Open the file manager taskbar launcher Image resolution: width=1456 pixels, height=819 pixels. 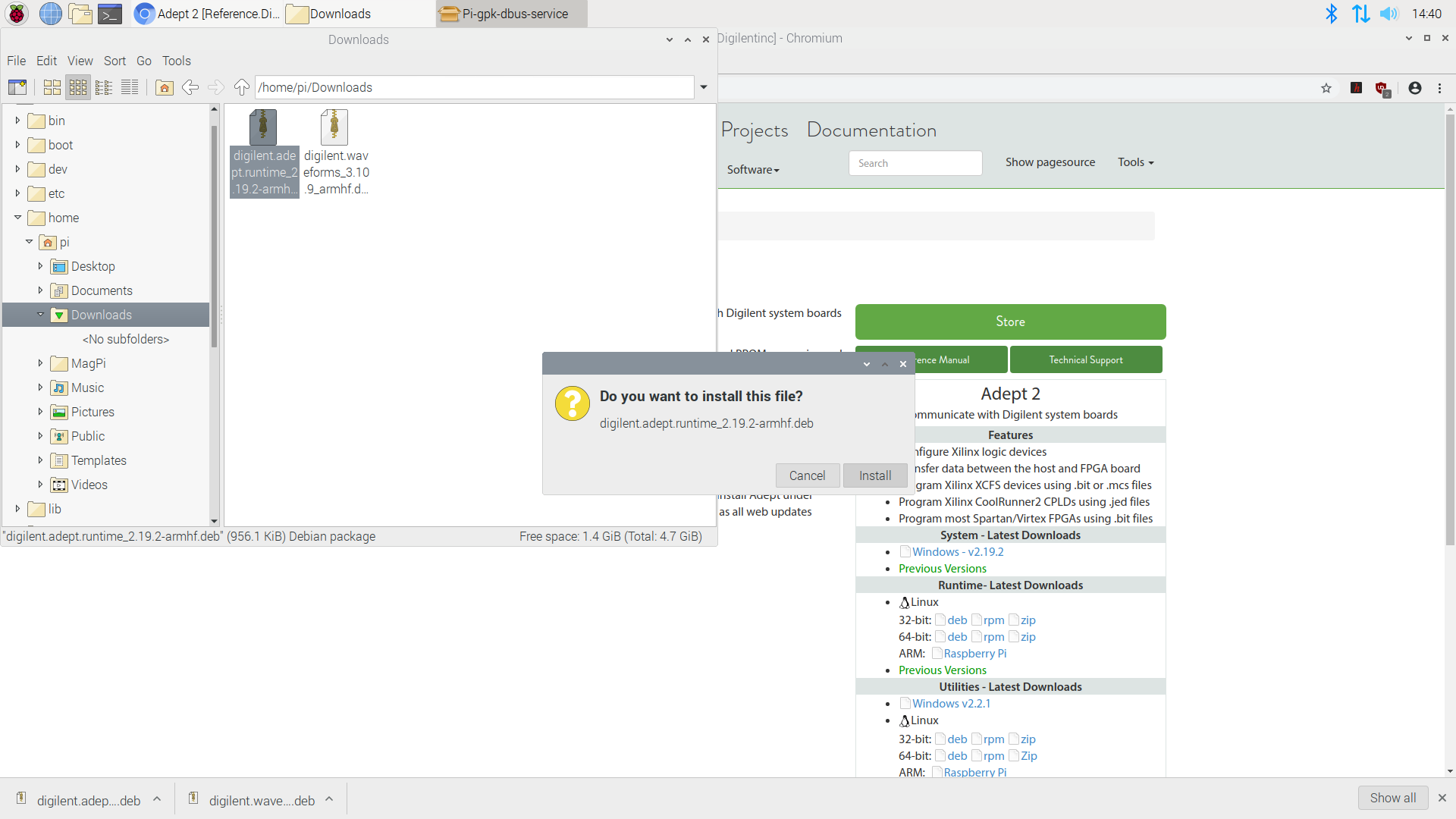[80, 14]
